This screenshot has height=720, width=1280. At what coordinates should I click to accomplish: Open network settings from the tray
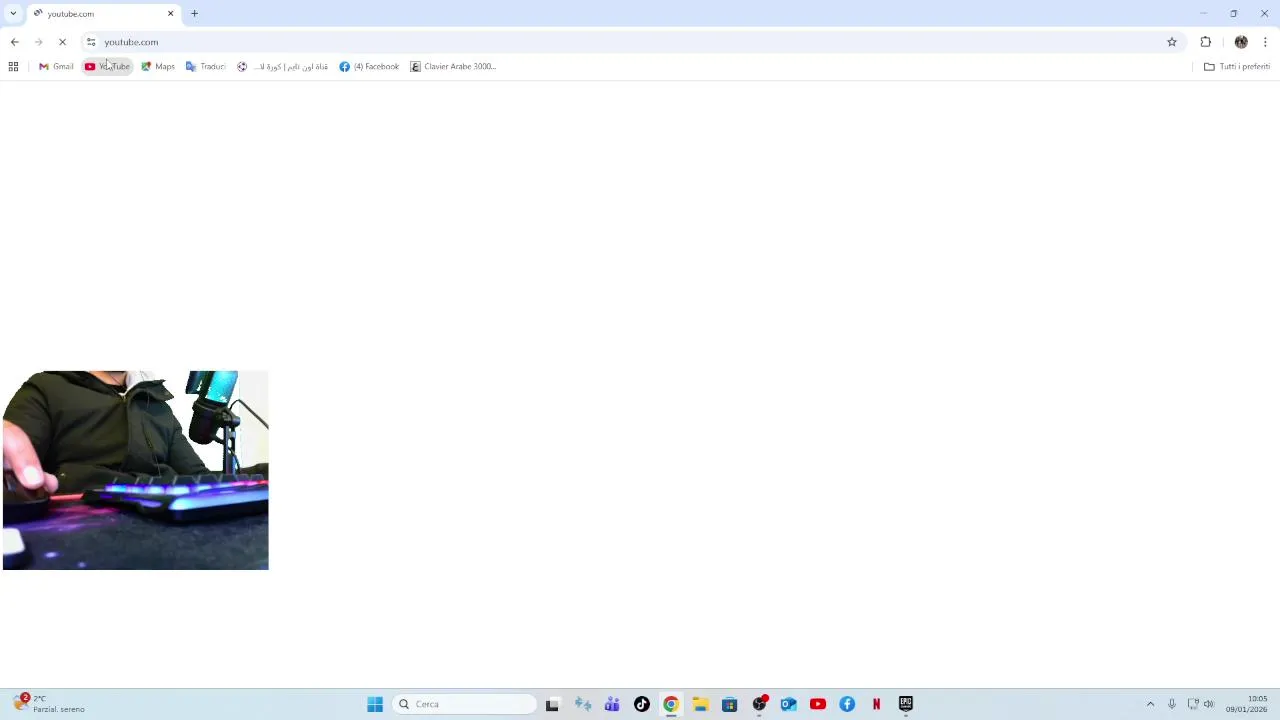[1193, 704]
